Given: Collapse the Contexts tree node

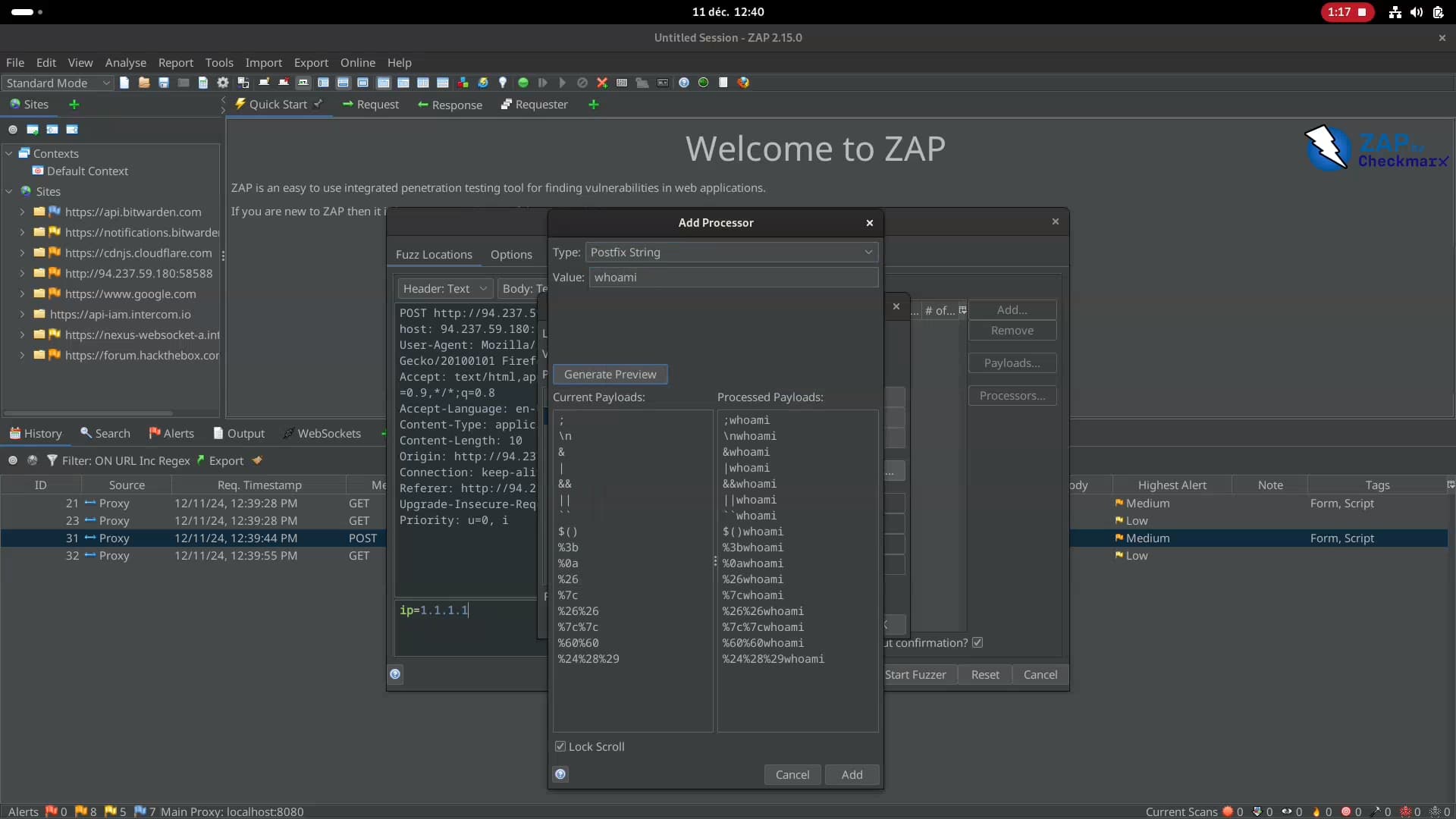Looking at the screenshot, I should 9,153.
